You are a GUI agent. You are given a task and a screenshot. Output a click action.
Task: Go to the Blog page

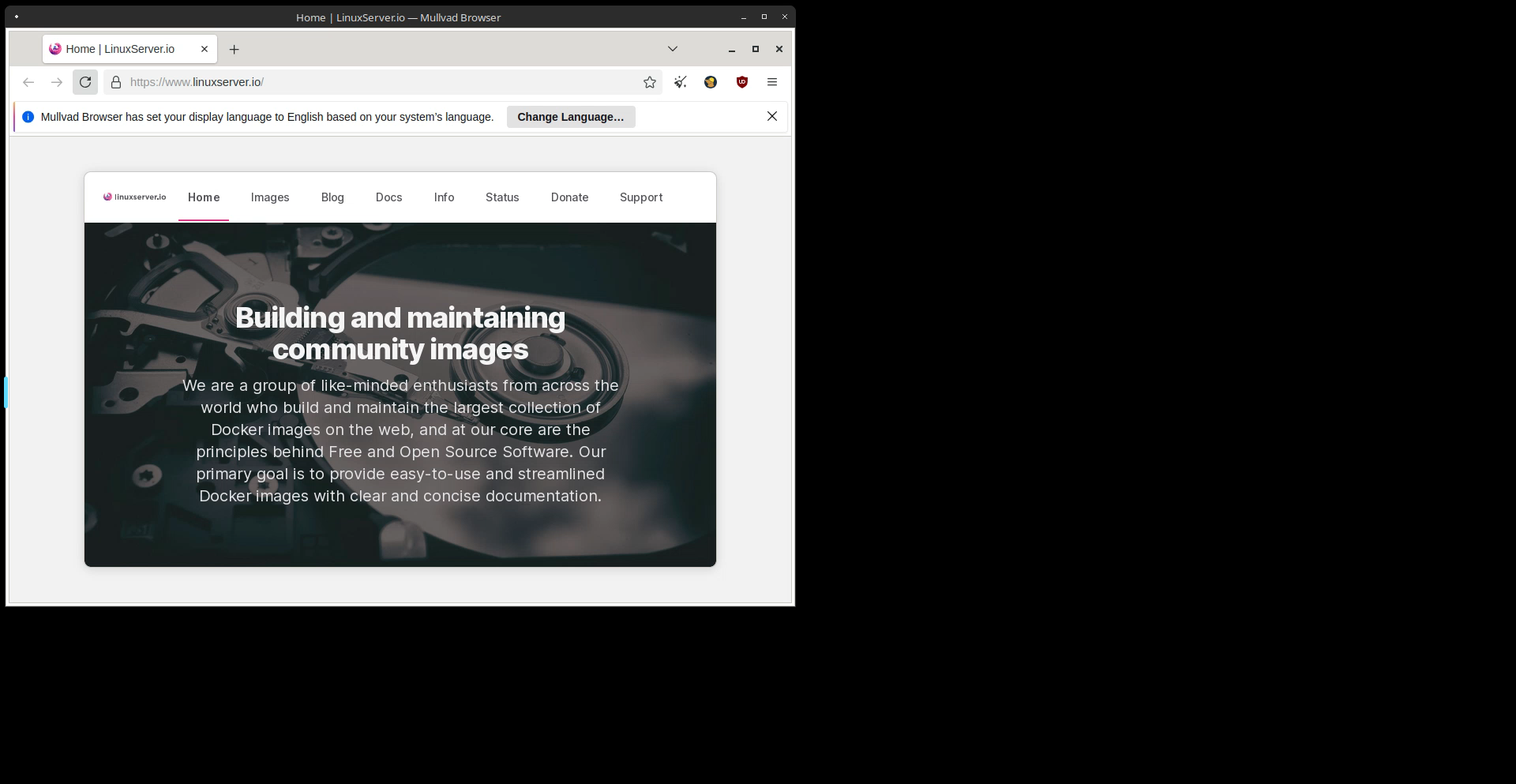point(332,197)
